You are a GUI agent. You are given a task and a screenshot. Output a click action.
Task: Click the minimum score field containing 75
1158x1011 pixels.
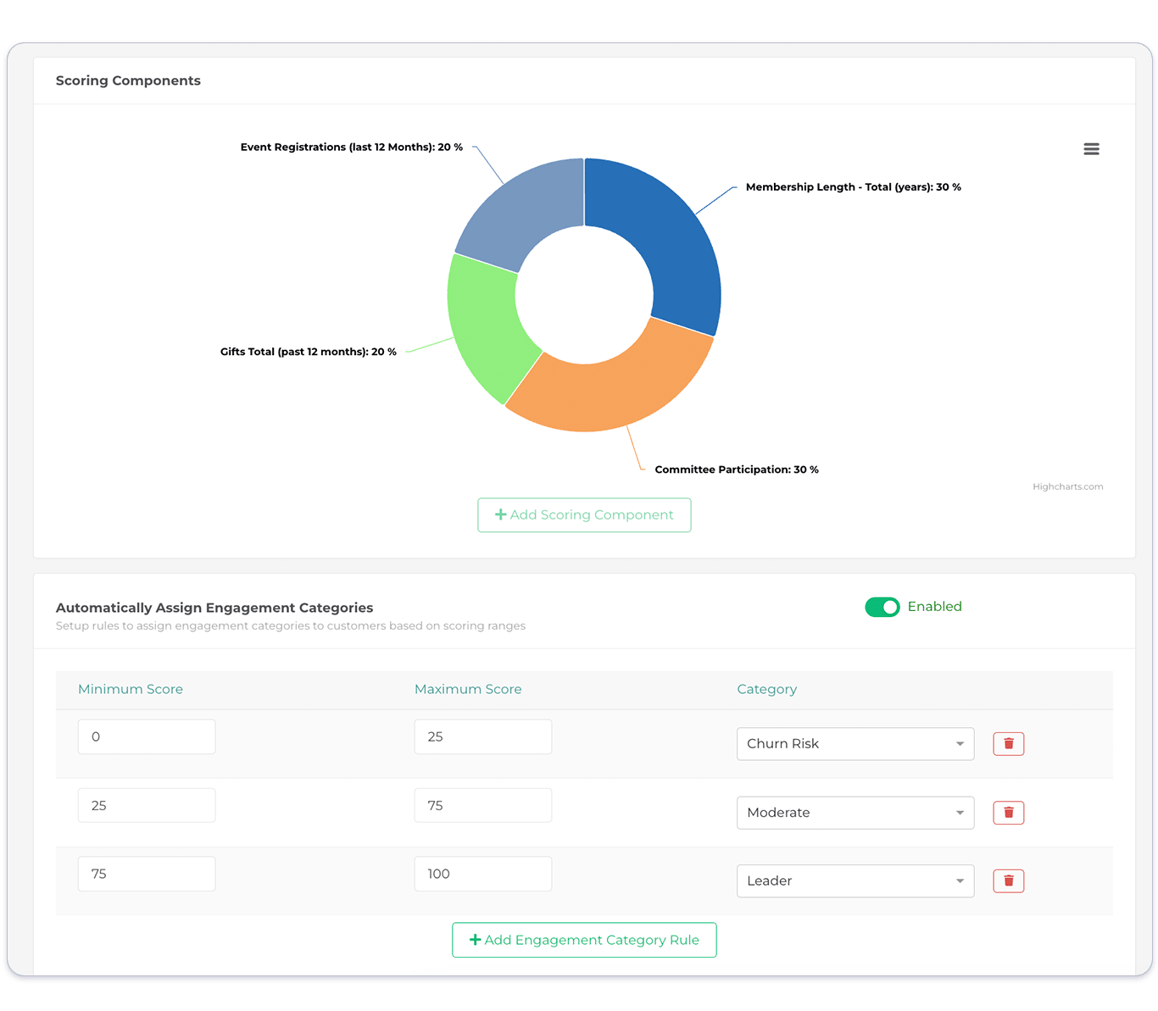tap(146, 873)
